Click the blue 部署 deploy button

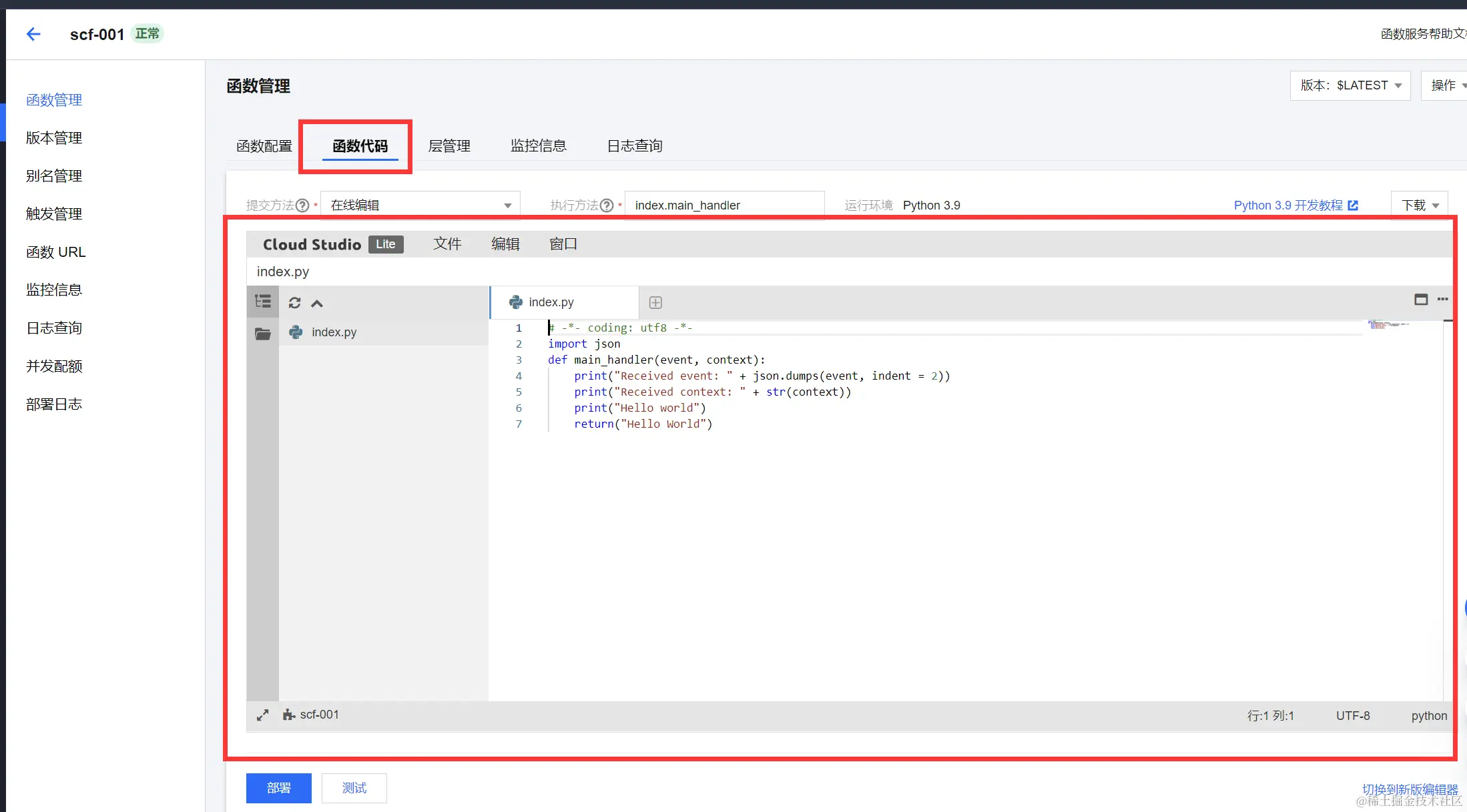[278, 788]
